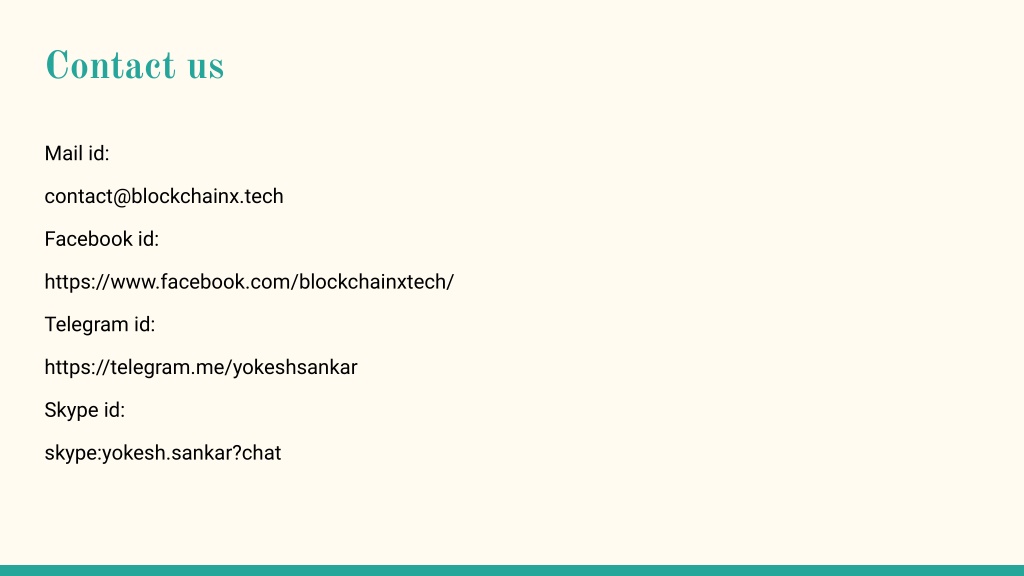Place cursor on blockchainx.tech domain in email
This screenshot has width=1024, height=576.
point(208,196)
